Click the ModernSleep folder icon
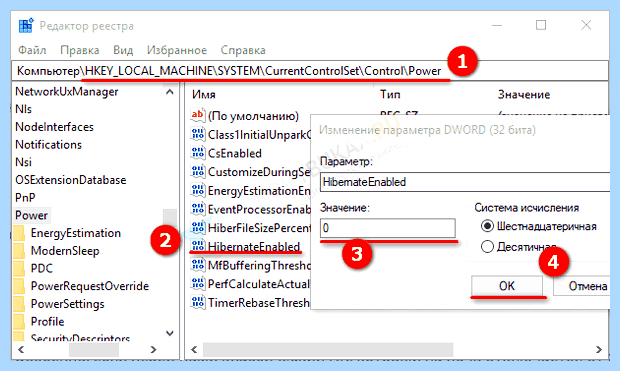 click(19, 251)
